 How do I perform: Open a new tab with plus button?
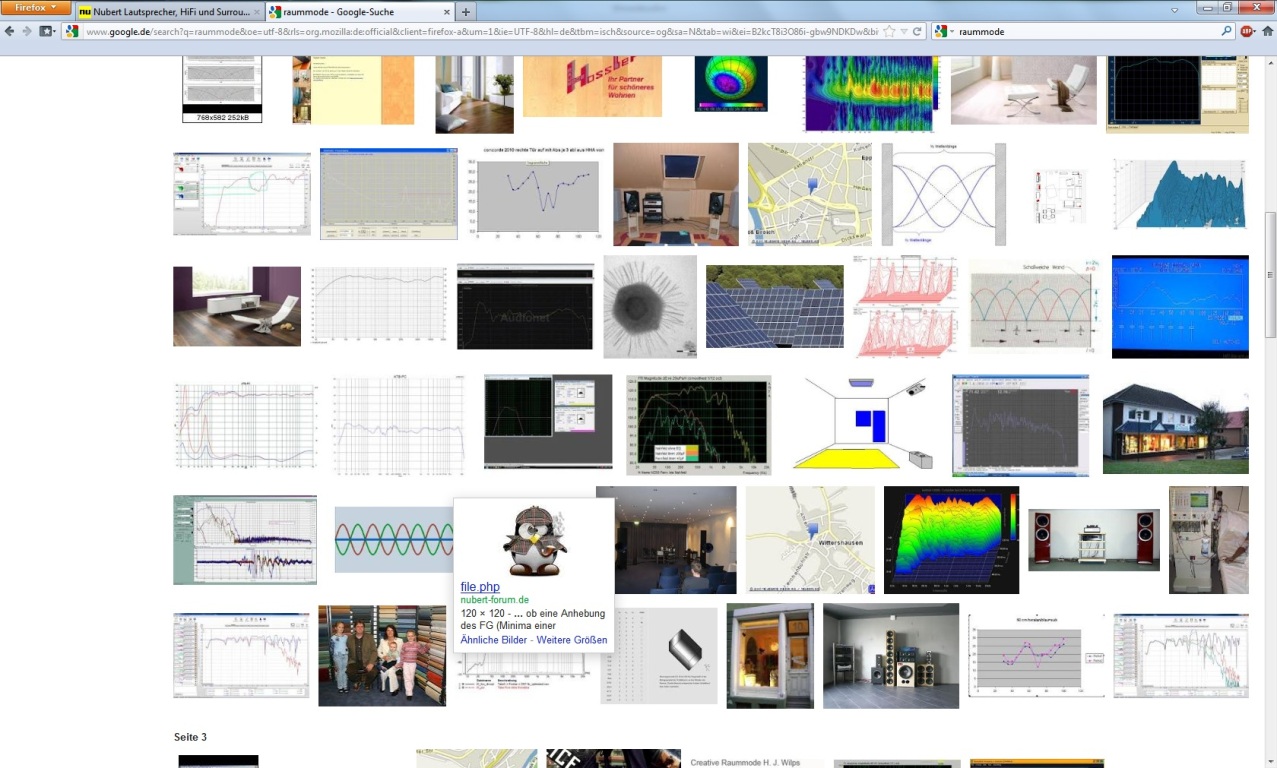coord(466,12)
